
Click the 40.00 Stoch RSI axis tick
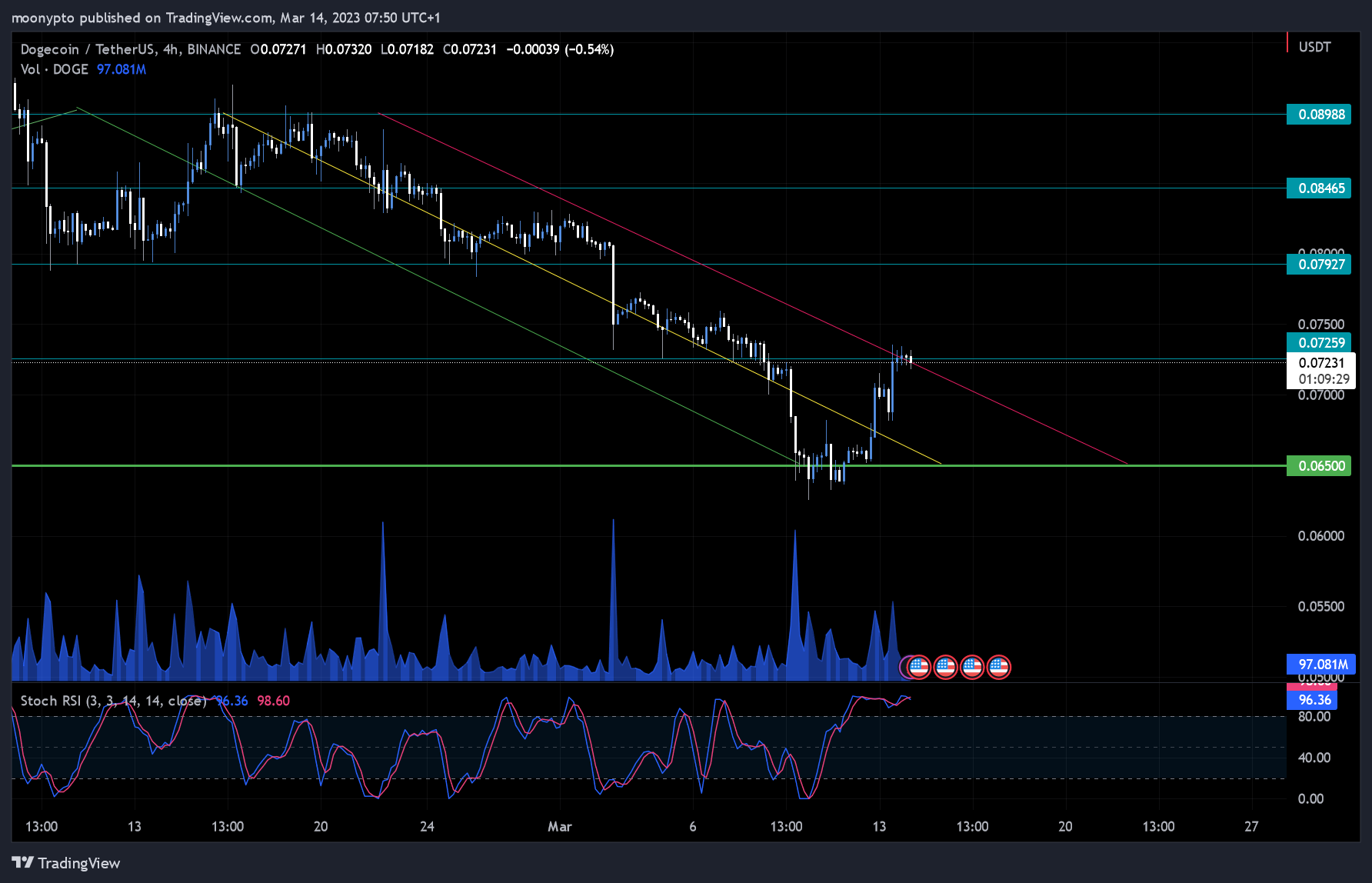[1314, 758]
